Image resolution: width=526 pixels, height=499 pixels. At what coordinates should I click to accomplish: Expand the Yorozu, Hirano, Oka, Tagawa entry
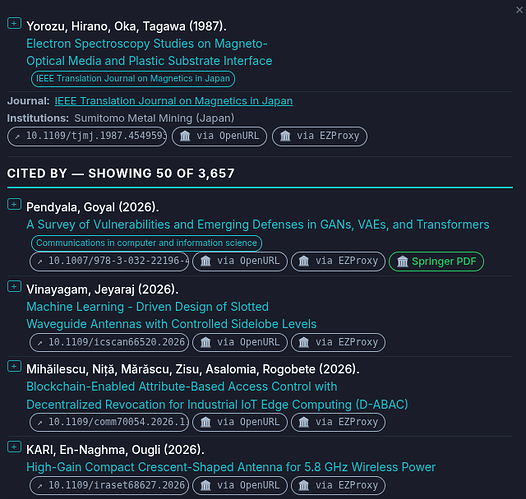pyautogui.click(x=14, y=23)
